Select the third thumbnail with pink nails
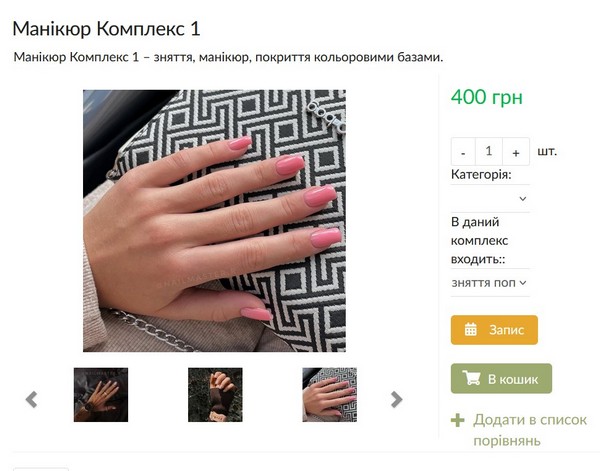This screenshot has height=471, width=600. point(329,395)
